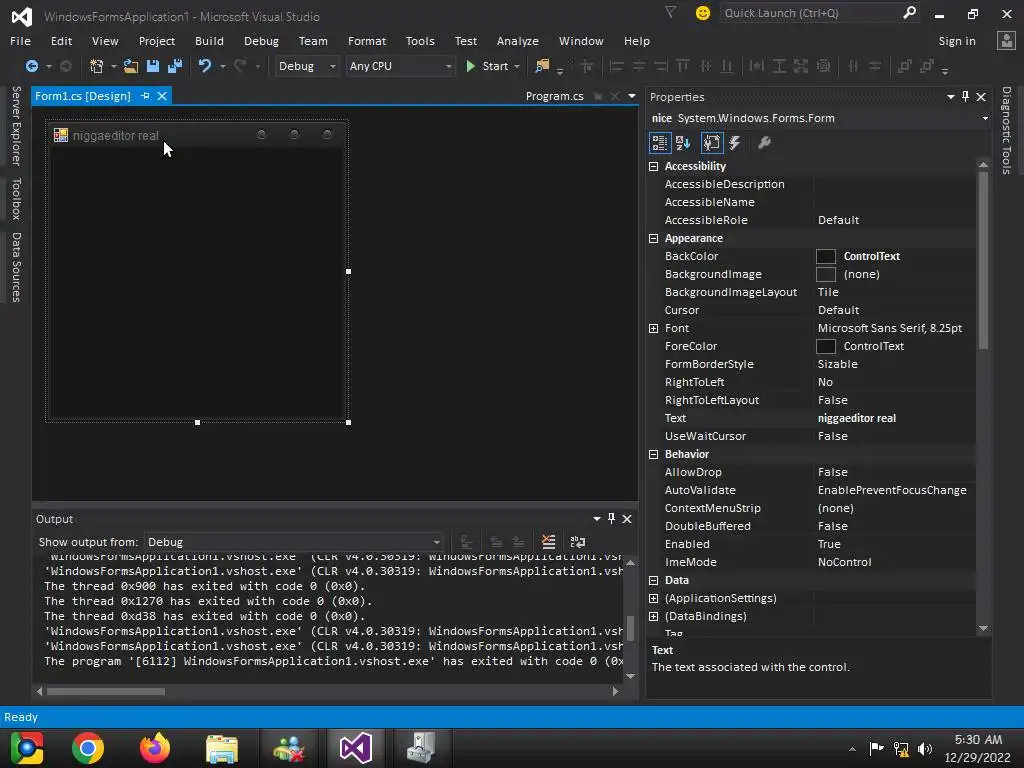The image size is (1024, 768).
Task: Click the Quick Launch search magnifier icon
Action: (x=909, y=12)
